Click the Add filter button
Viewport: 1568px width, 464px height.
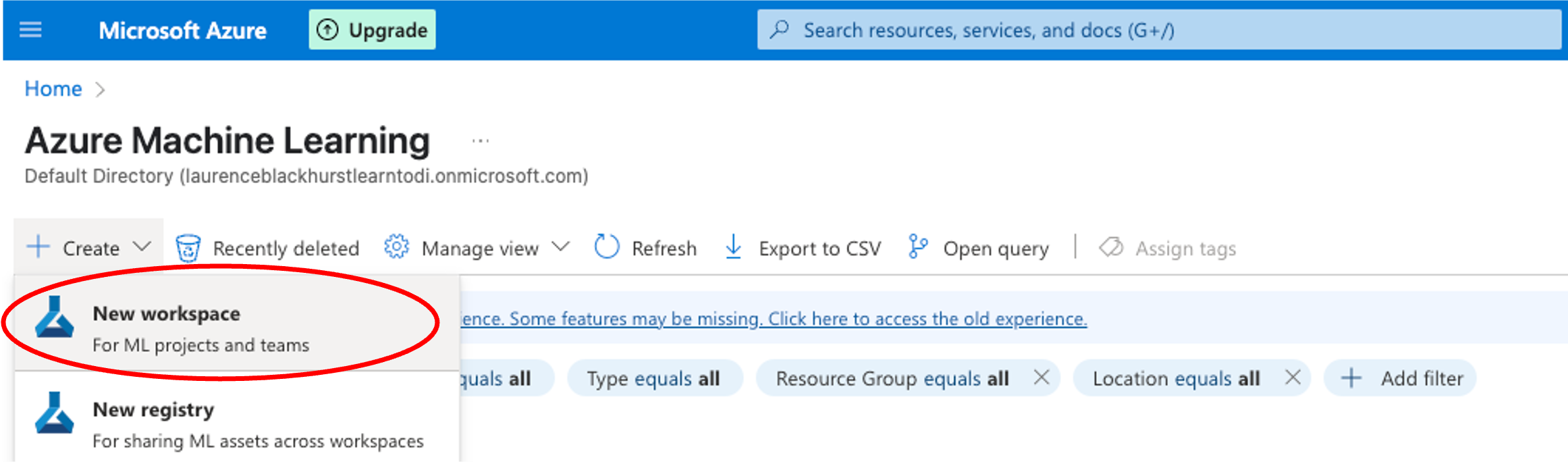pos(1401,378)
